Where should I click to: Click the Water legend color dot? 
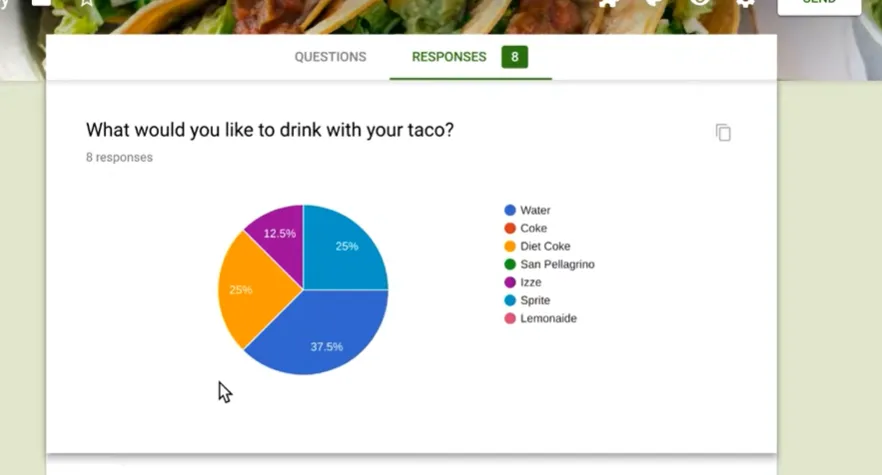(x=510, y=210)
